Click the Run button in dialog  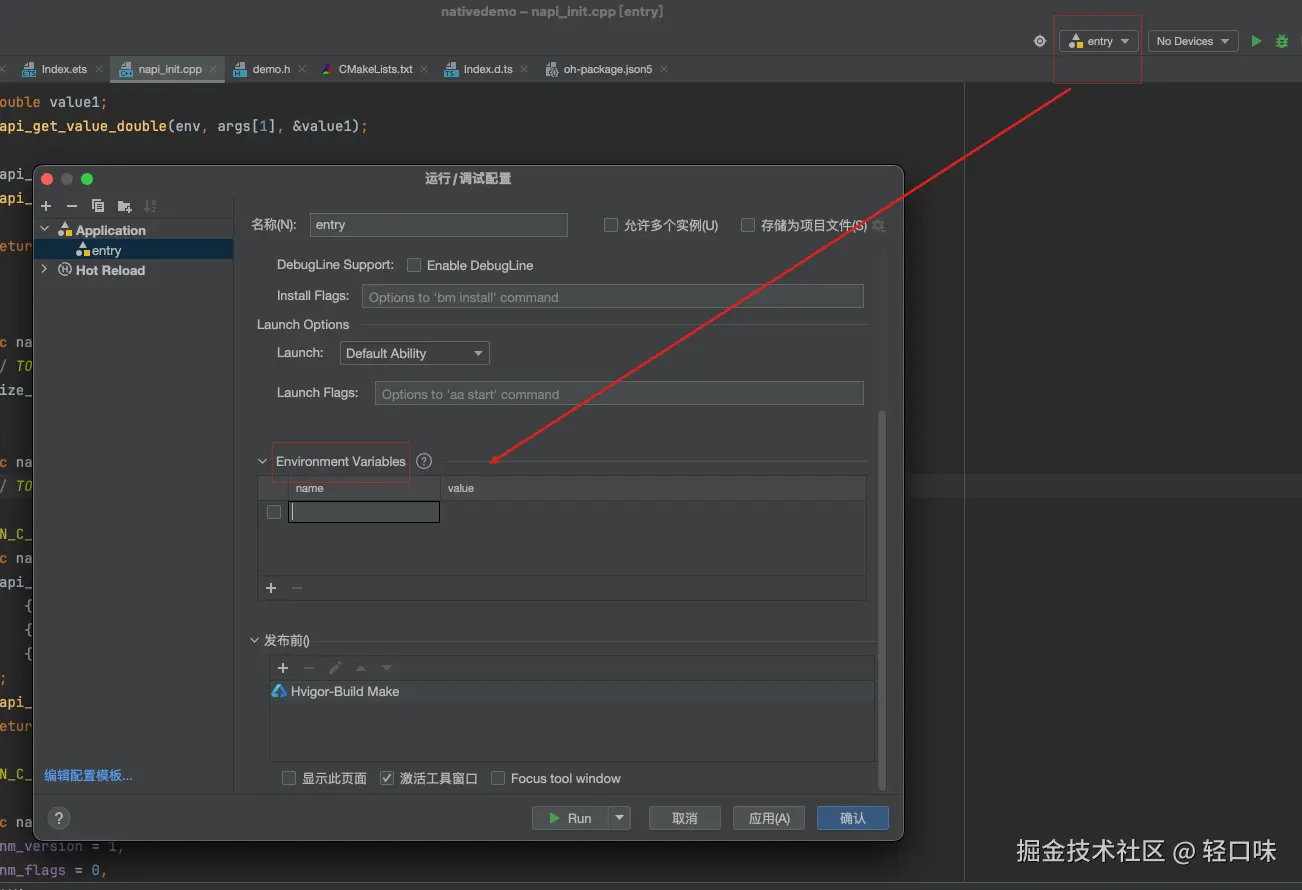[x=570, y=818]
